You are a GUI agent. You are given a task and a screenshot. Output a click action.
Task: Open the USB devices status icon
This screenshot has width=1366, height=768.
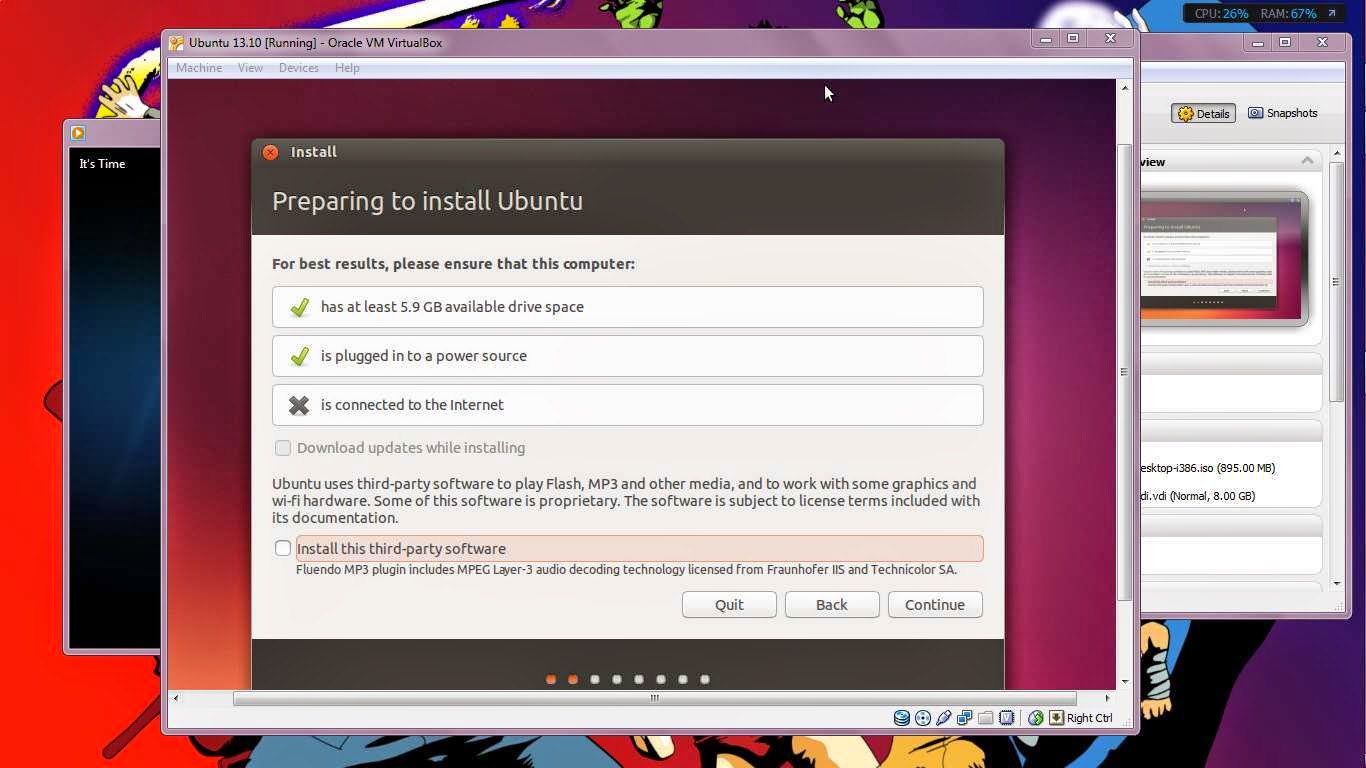click(944, 718)
